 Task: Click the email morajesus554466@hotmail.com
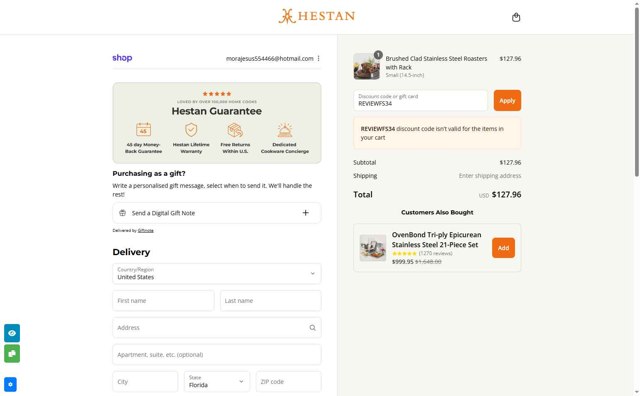[x=270, y=58]
